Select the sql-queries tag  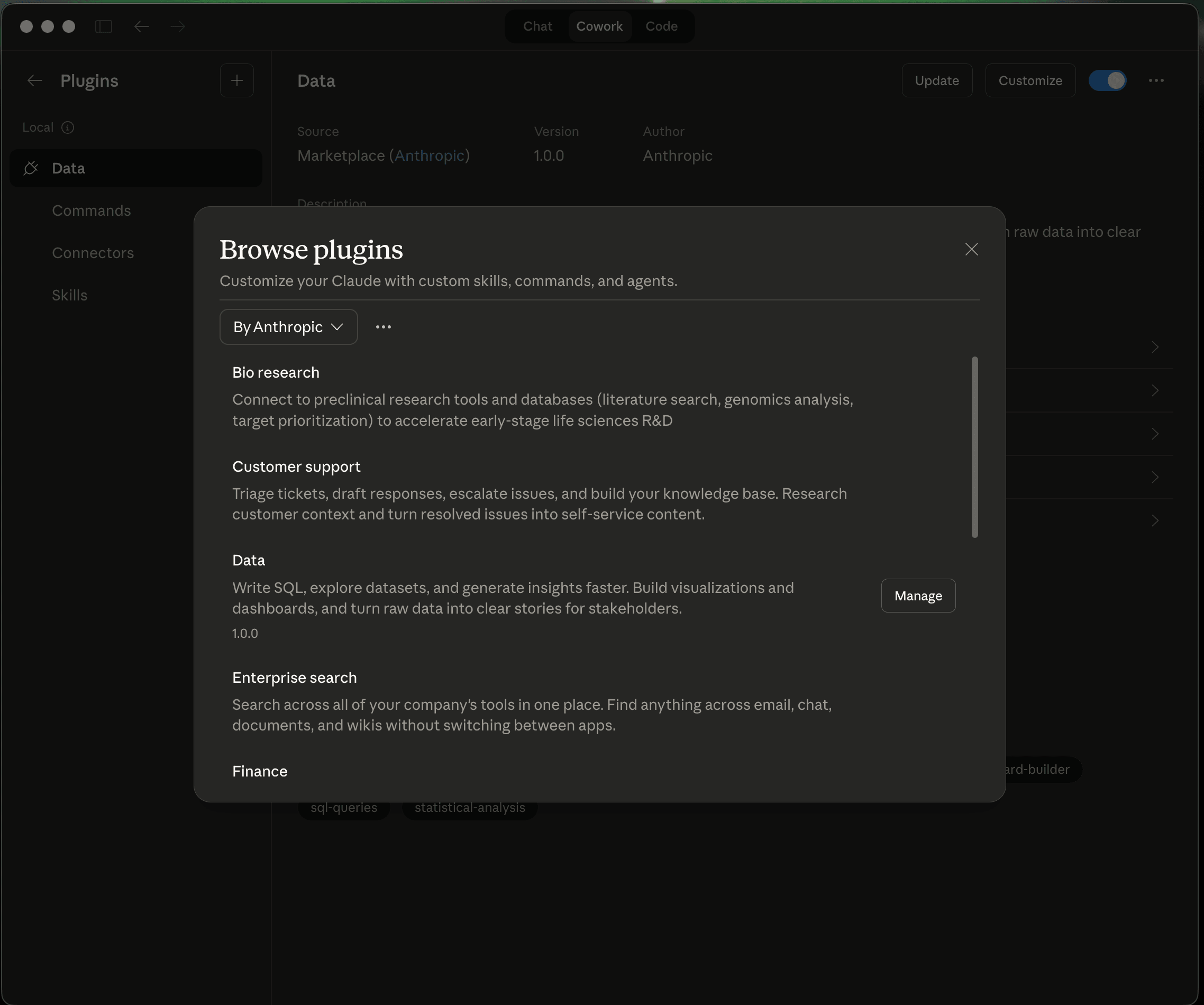click(x=343, y=807)
